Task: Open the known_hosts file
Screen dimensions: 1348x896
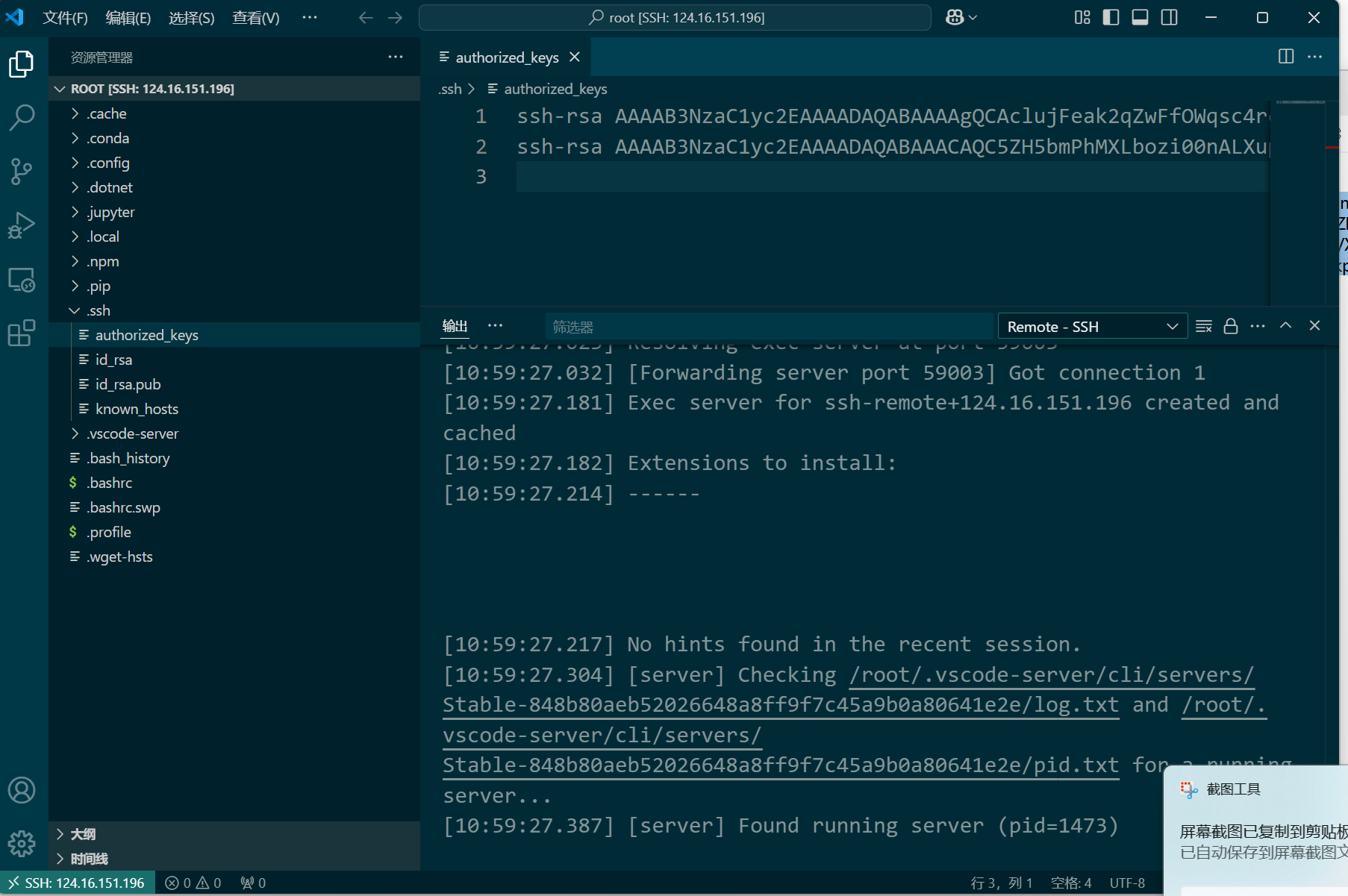Action: click(234, 409)
